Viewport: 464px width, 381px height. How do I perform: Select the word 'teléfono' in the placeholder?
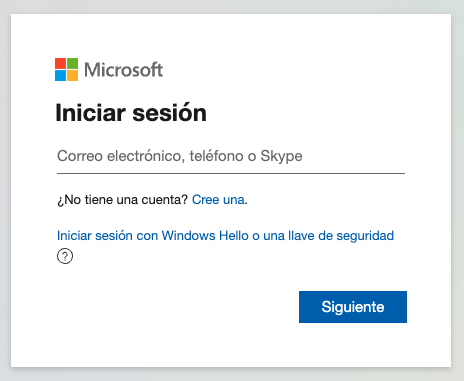coord(218,156)
